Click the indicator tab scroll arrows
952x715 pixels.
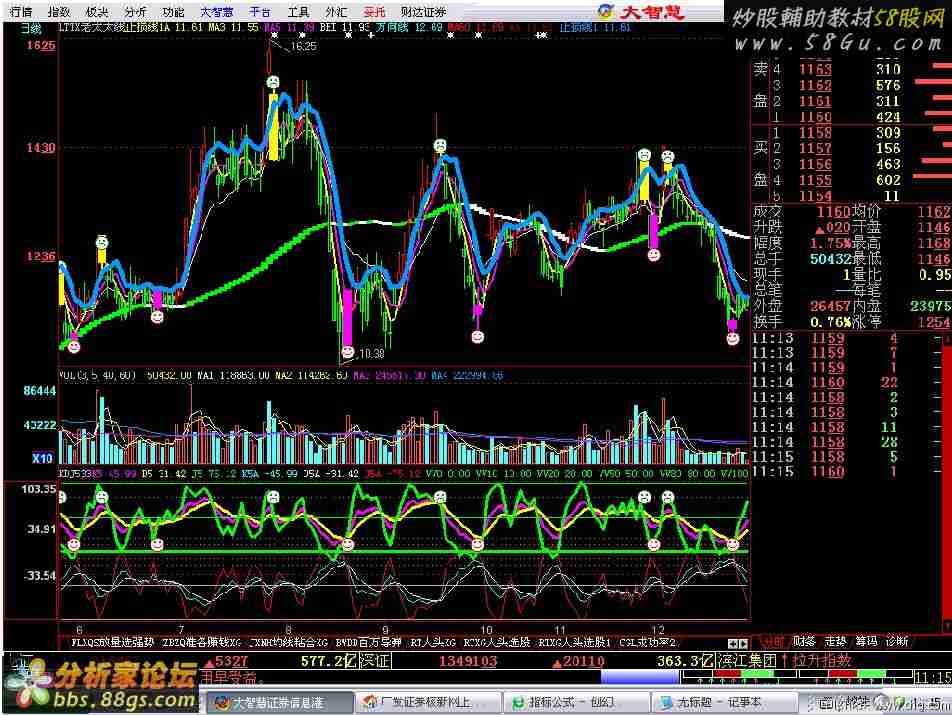coord(738,643)
